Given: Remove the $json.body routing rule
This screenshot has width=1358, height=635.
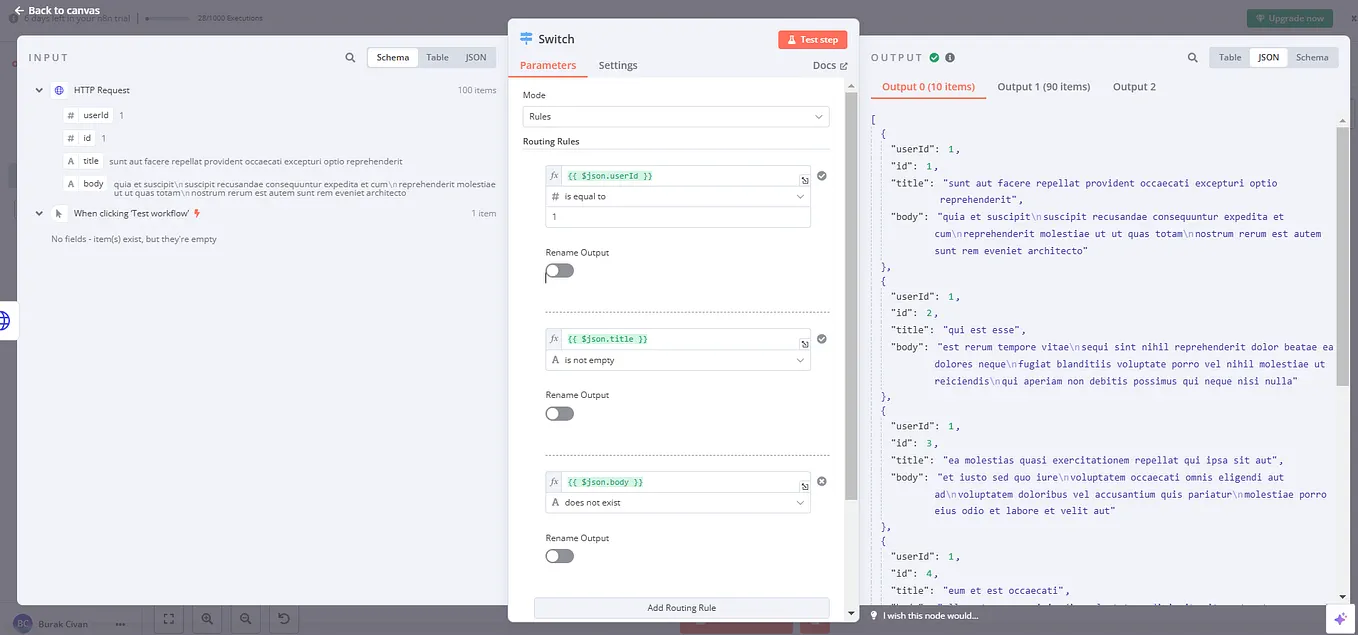Looking at the screenshot, I should 822,482.
